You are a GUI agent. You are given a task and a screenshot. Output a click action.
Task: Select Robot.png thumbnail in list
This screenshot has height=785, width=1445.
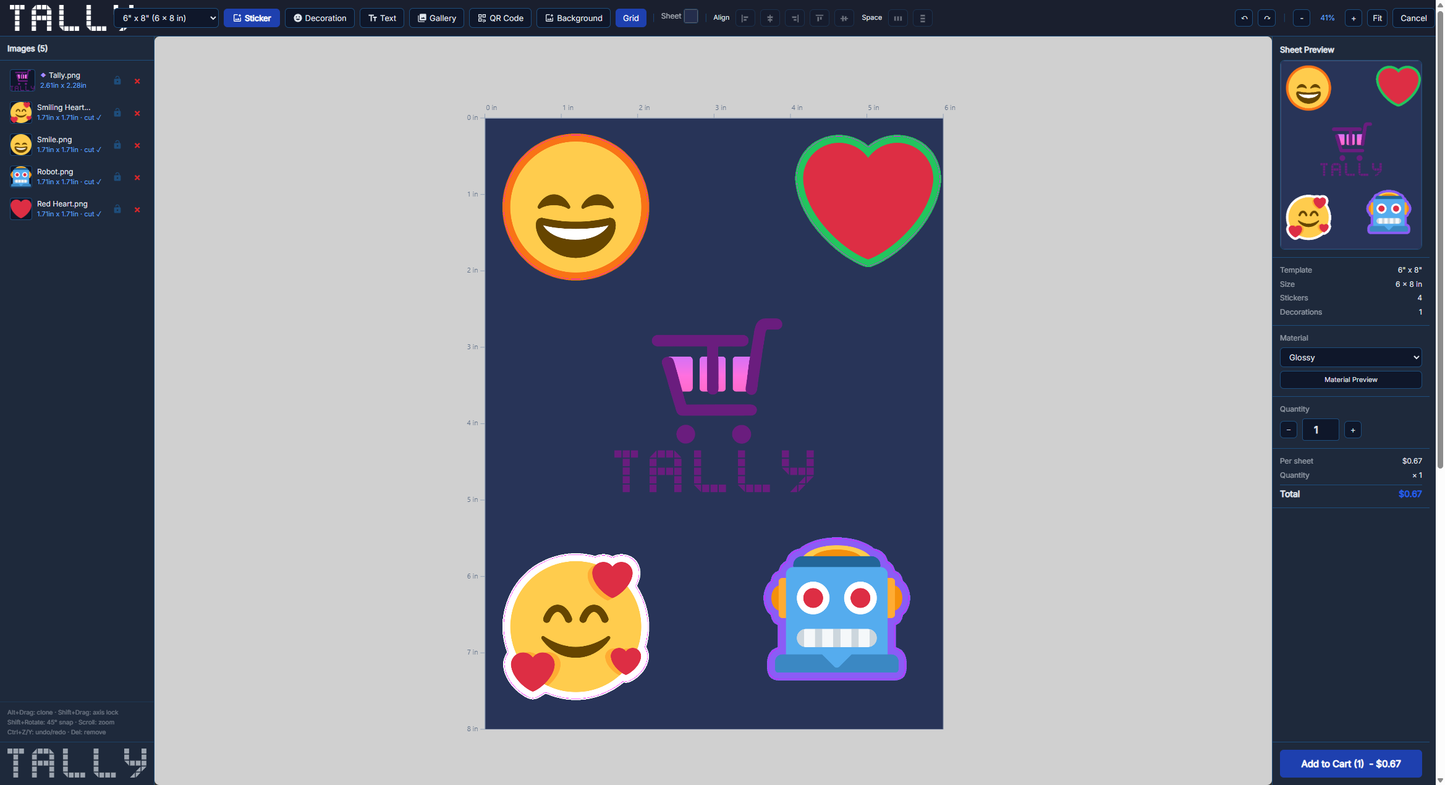(21, 177)
